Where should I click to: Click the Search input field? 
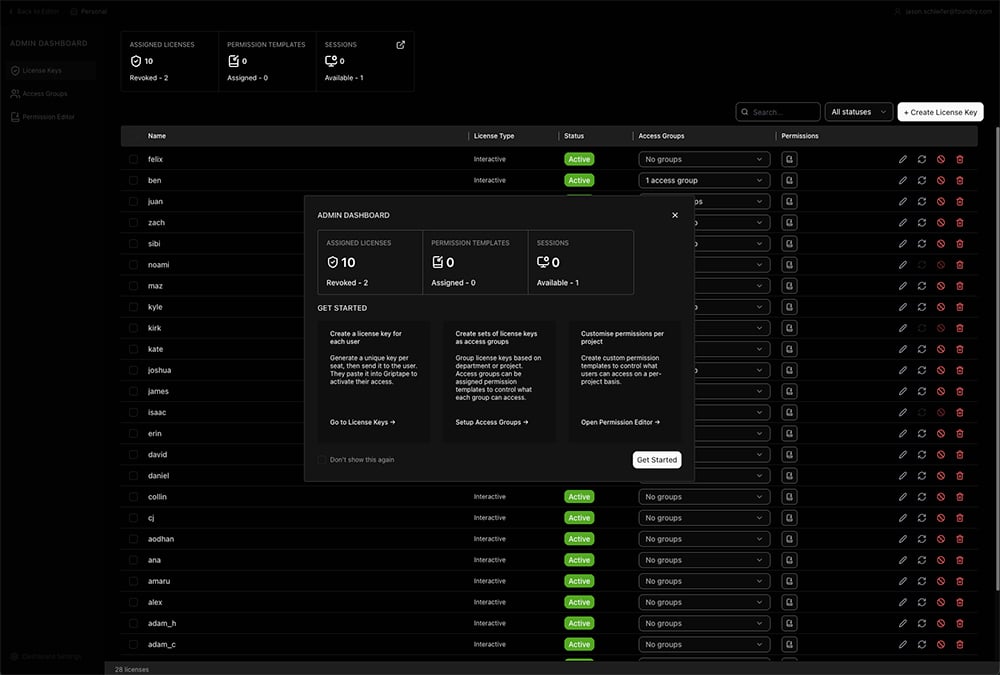pos(777,112)
